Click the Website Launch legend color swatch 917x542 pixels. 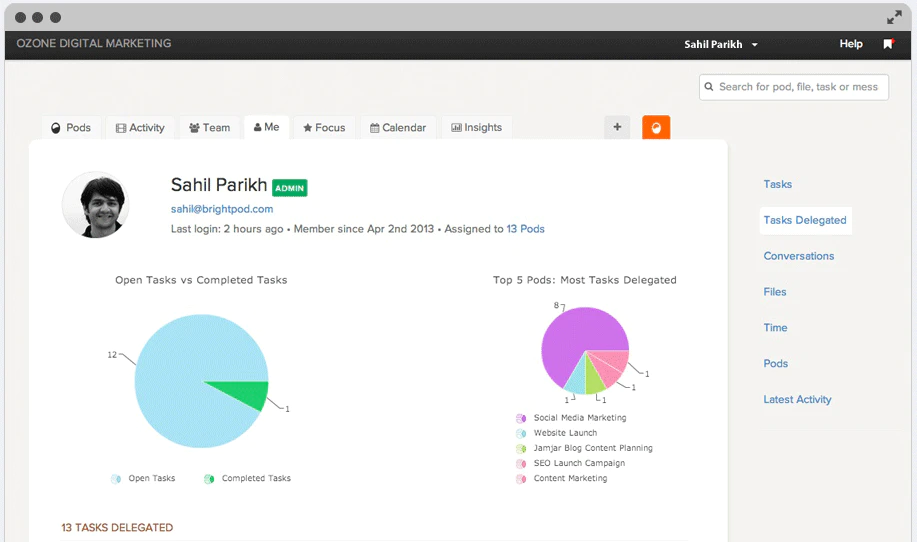point(520,433)
